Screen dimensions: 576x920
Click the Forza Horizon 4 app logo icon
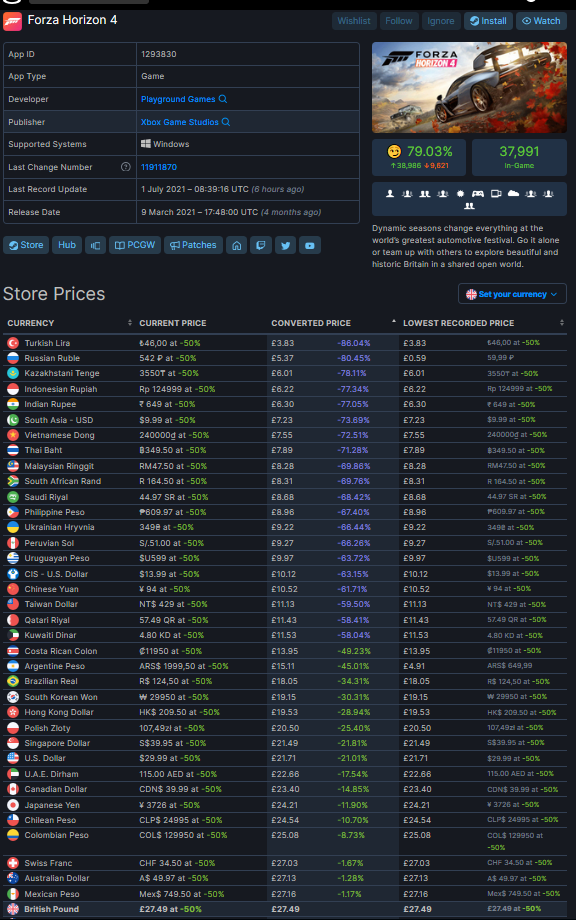12,21
